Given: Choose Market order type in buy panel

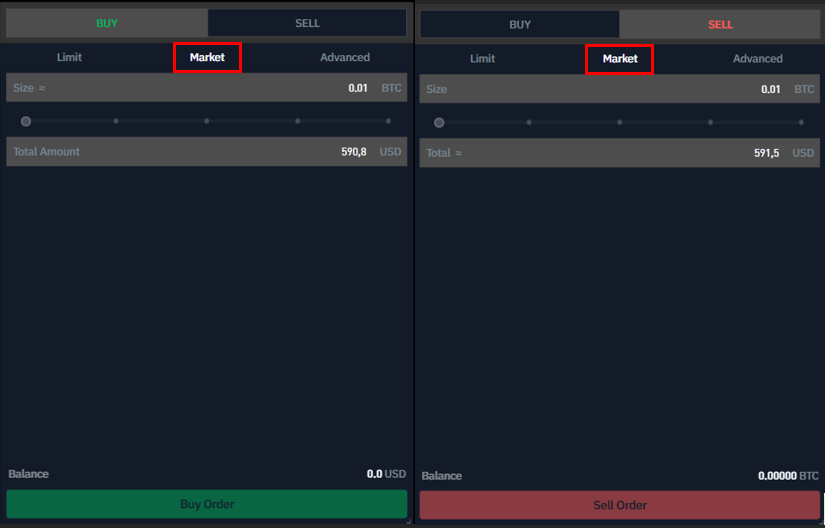Looking at the screenshot, I should click(x=207, y=57).
